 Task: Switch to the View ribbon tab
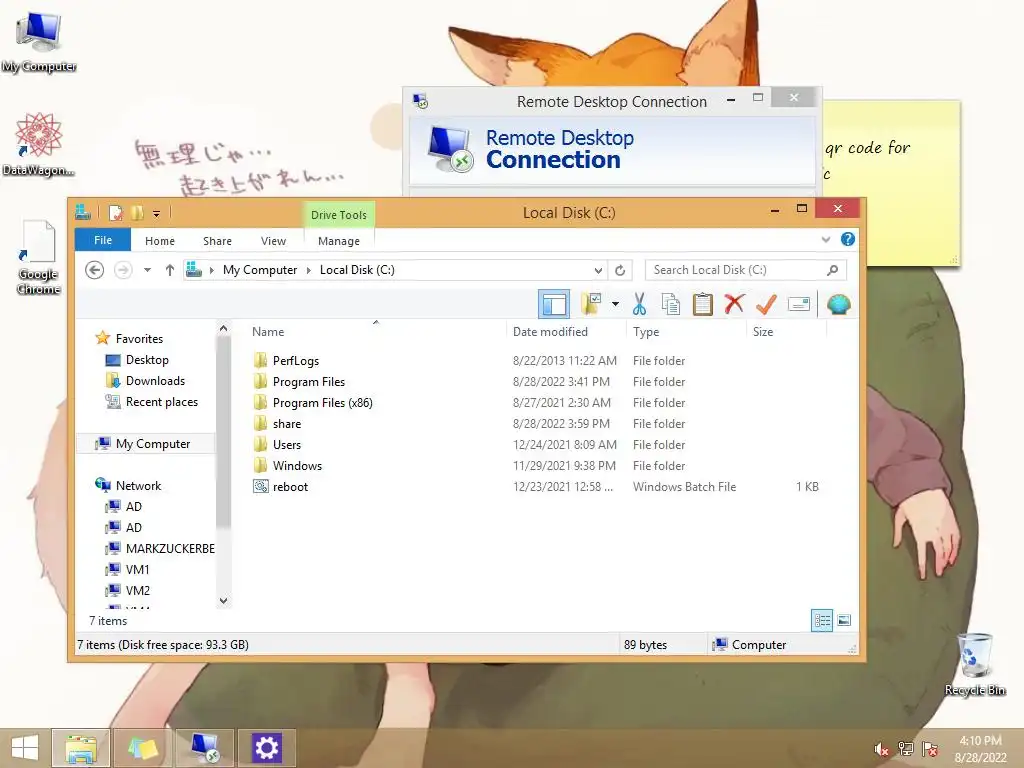[274, 241]
